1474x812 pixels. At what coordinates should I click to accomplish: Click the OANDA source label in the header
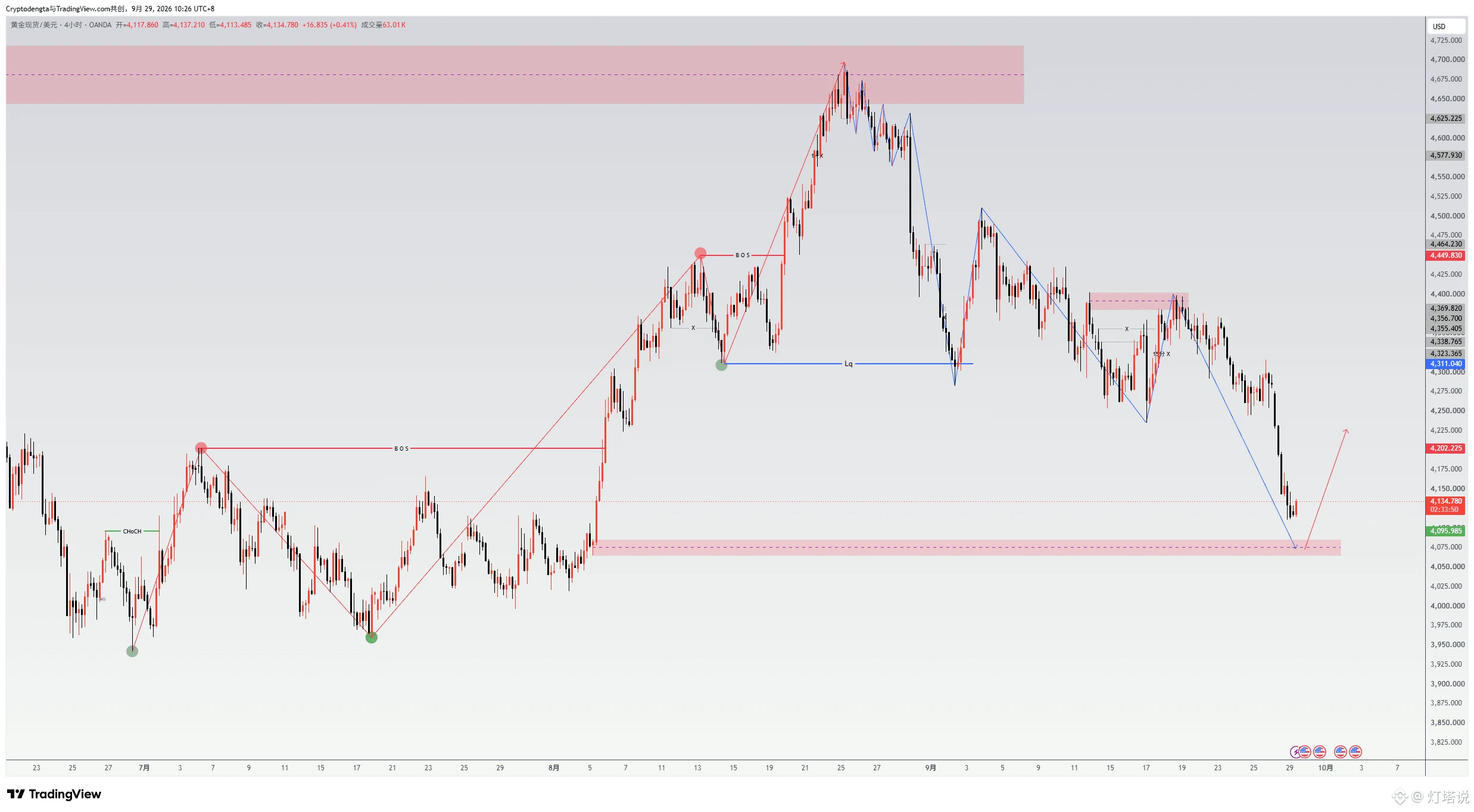tap(100, 25)
